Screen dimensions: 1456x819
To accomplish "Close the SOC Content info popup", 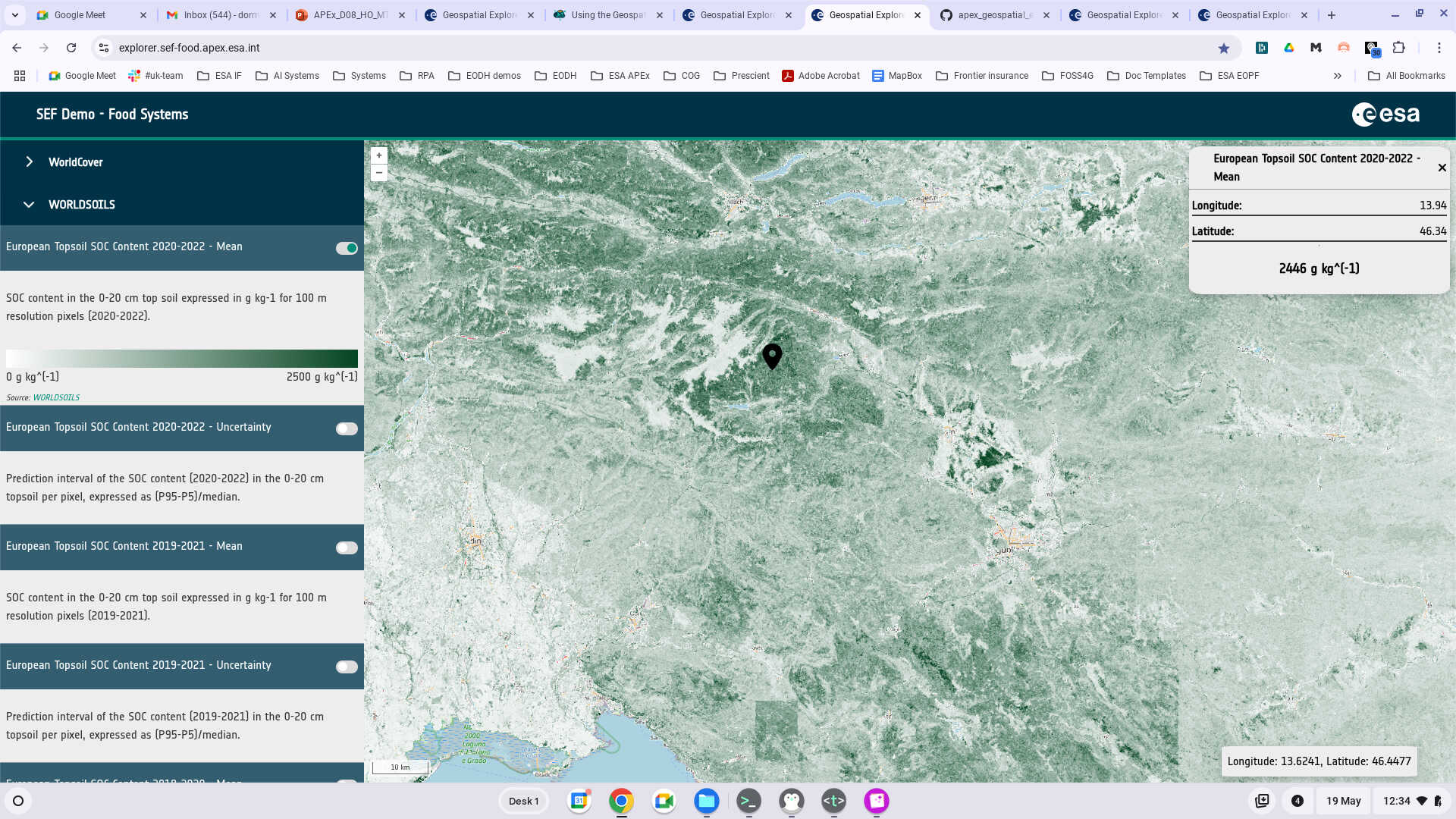I will pos(1442,168).
